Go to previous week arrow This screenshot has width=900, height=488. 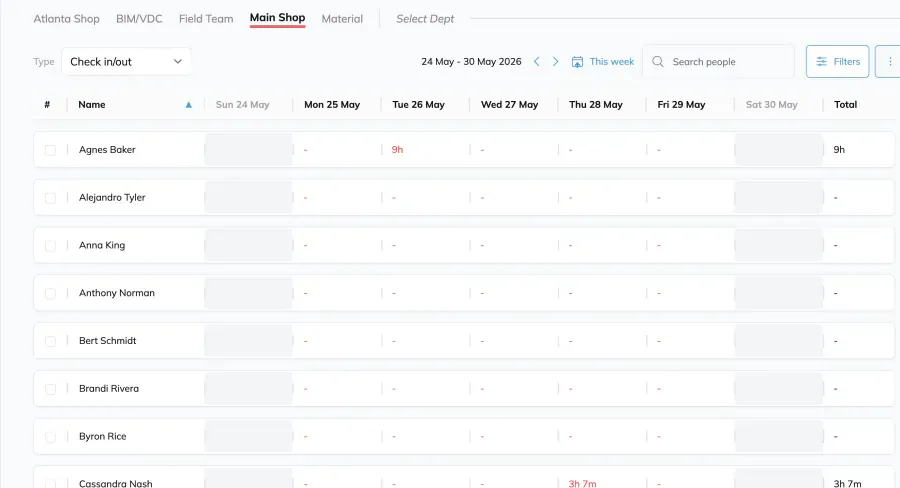pyautogui.click(x=537, y=61)
